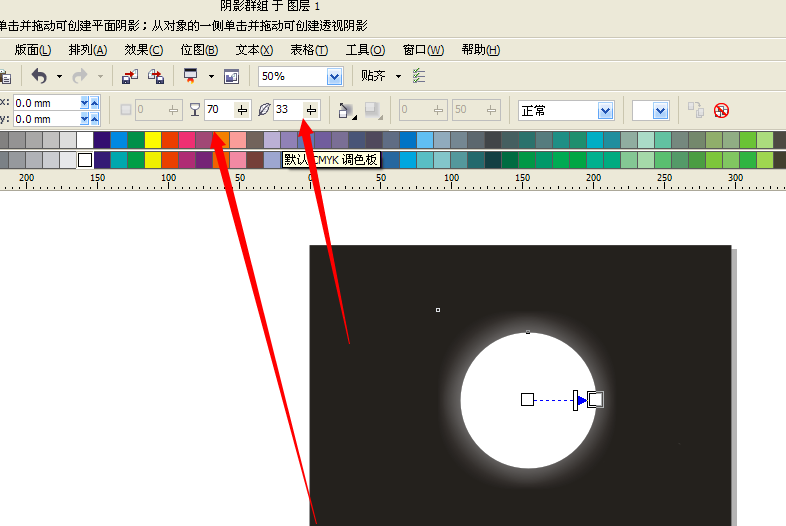786x526 pixels.
Task: Pick the red-orange swatch in bottom palette row
Action: tap(170, 160)
